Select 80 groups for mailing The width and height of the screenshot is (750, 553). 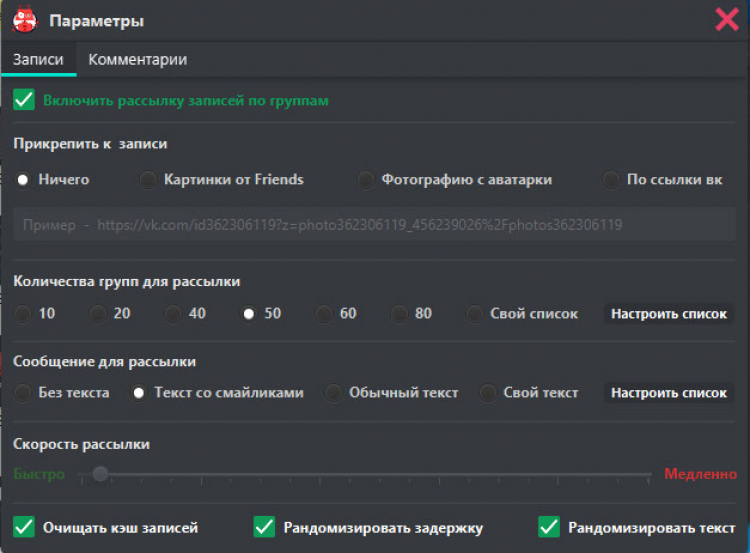pos(399,314)
